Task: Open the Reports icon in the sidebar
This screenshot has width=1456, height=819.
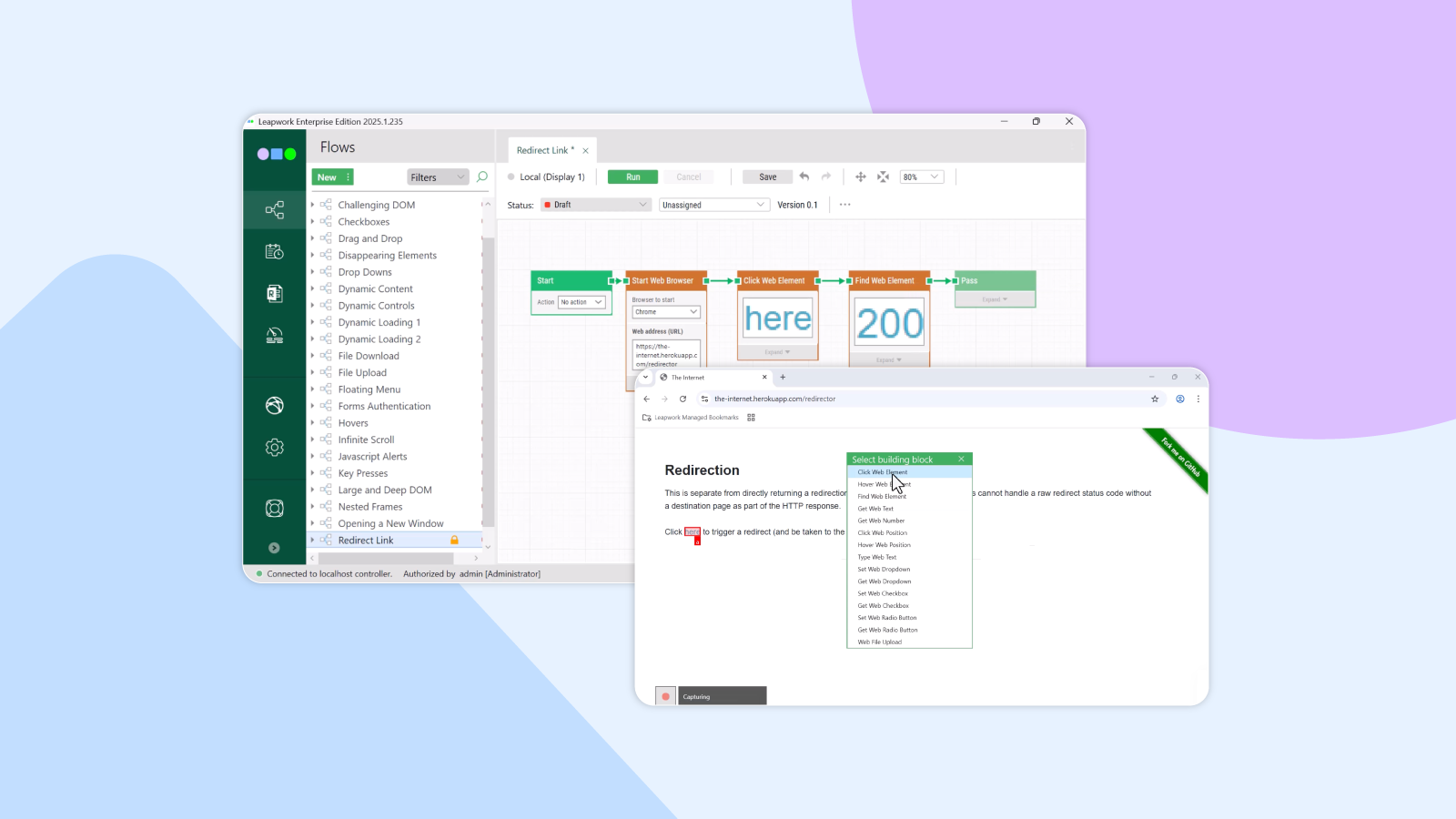Action: point(274,294)
